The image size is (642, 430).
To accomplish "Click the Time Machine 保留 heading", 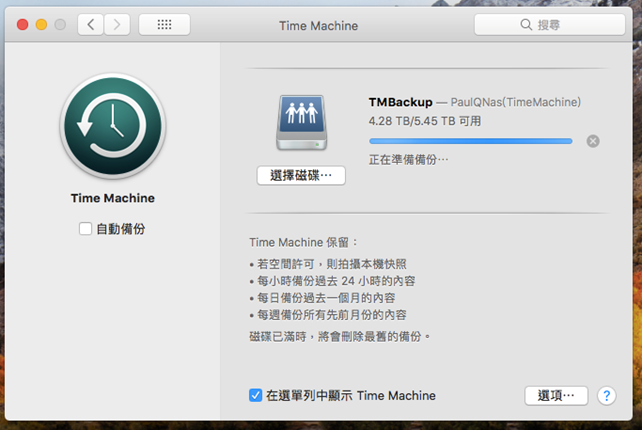I will click(303, 242).
